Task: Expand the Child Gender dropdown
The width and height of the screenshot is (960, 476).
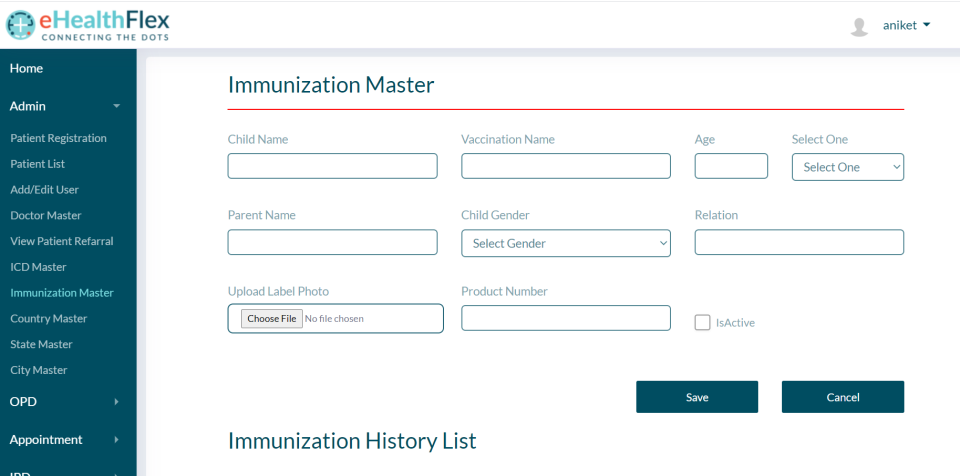Action: (565, 243)
